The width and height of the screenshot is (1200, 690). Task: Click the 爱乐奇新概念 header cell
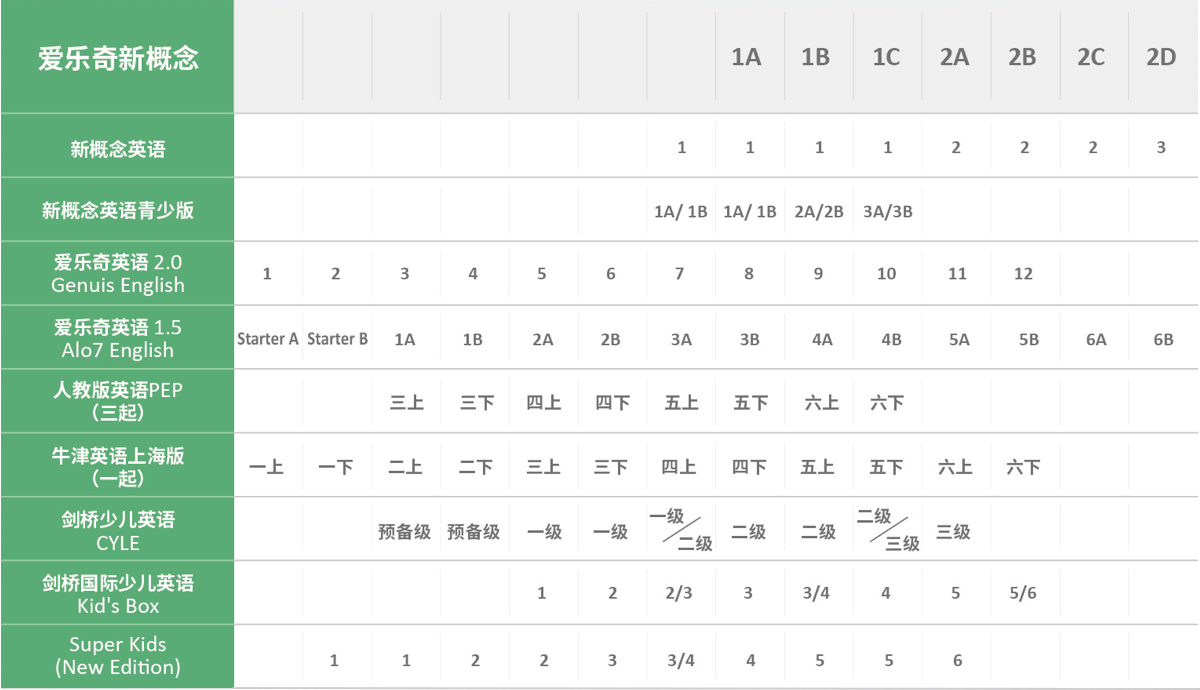tap(118, 57)
